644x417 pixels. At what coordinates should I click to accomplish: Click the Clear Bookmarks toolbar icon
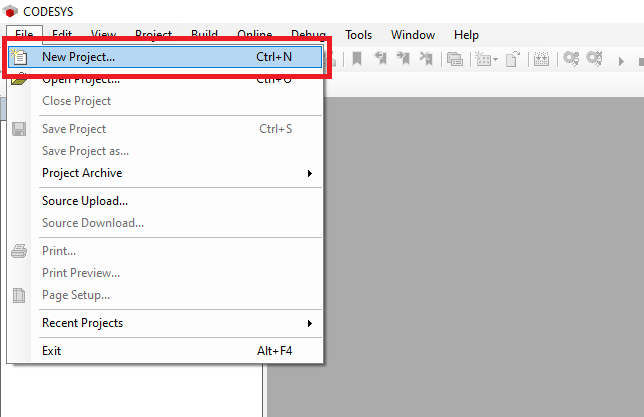pyautogui.click(x=426, y=59)
